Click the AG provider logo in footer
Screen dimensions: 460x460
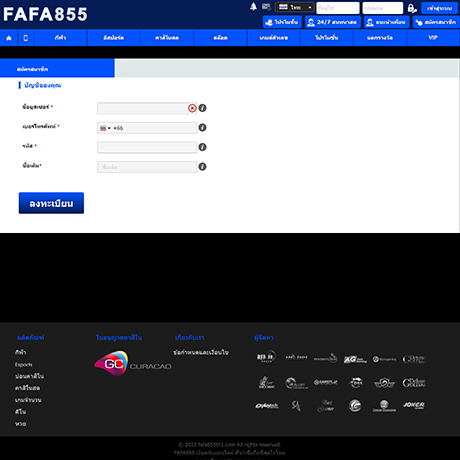pos(355,359)
